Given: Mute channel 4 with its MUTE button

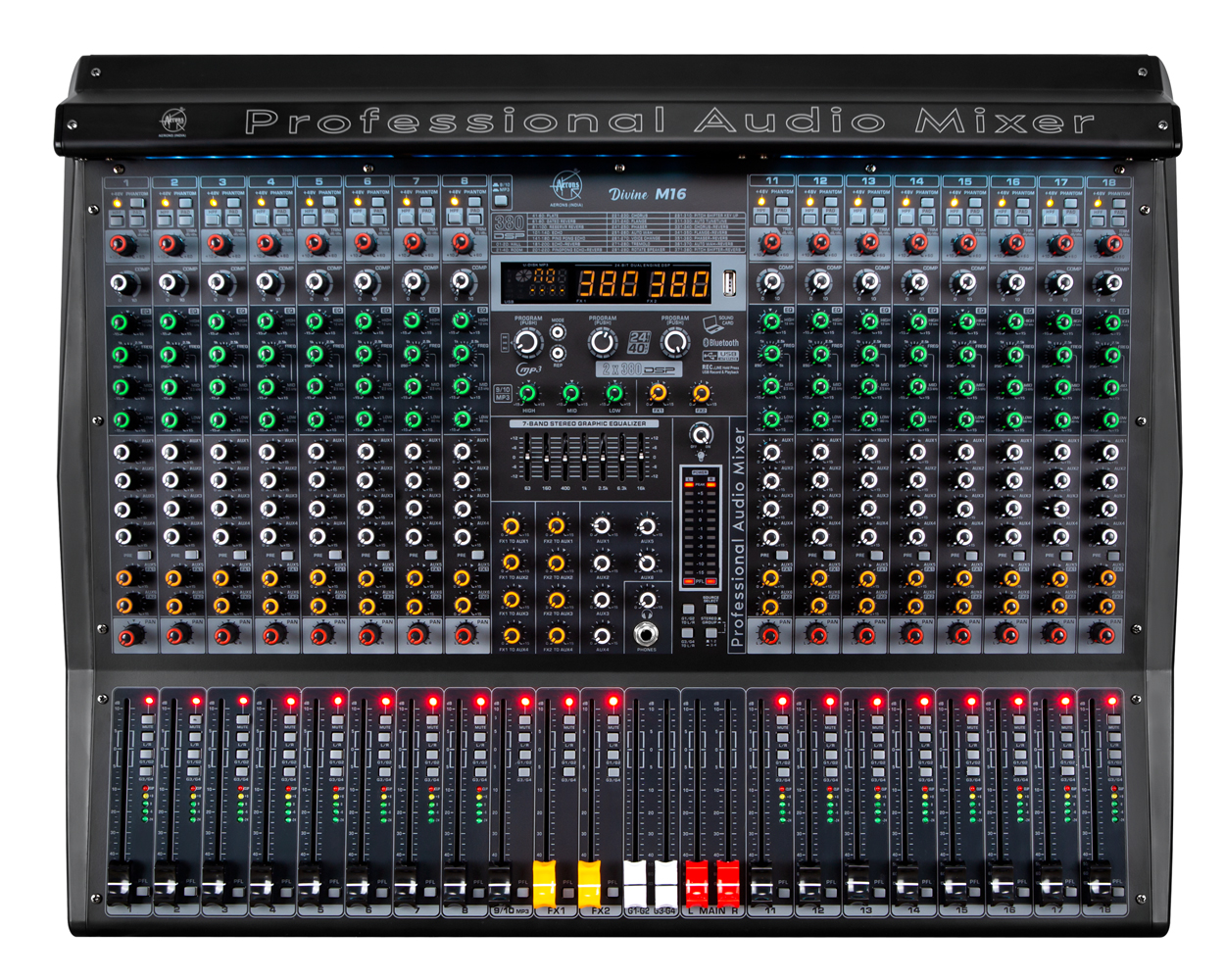Looking at the screenshot, I should (x=288, y=720).
